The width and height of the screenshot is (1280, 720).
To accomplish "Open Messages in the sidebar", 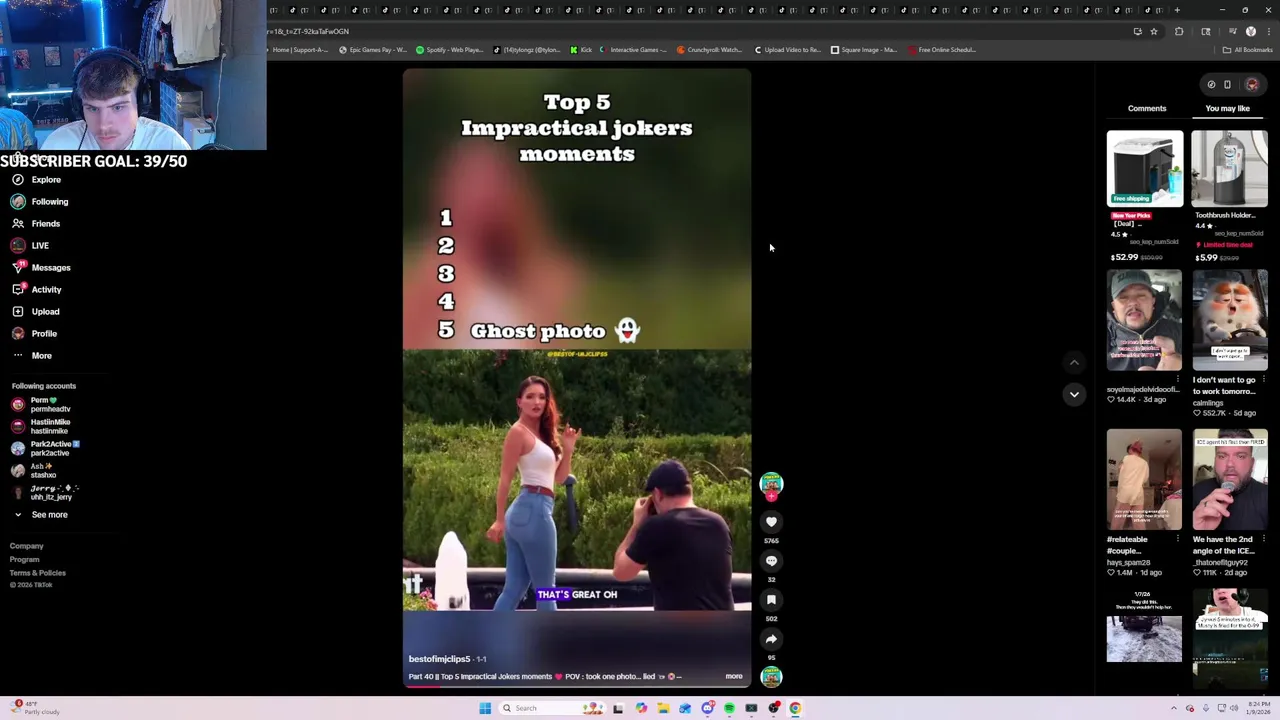I will (41, 268).
